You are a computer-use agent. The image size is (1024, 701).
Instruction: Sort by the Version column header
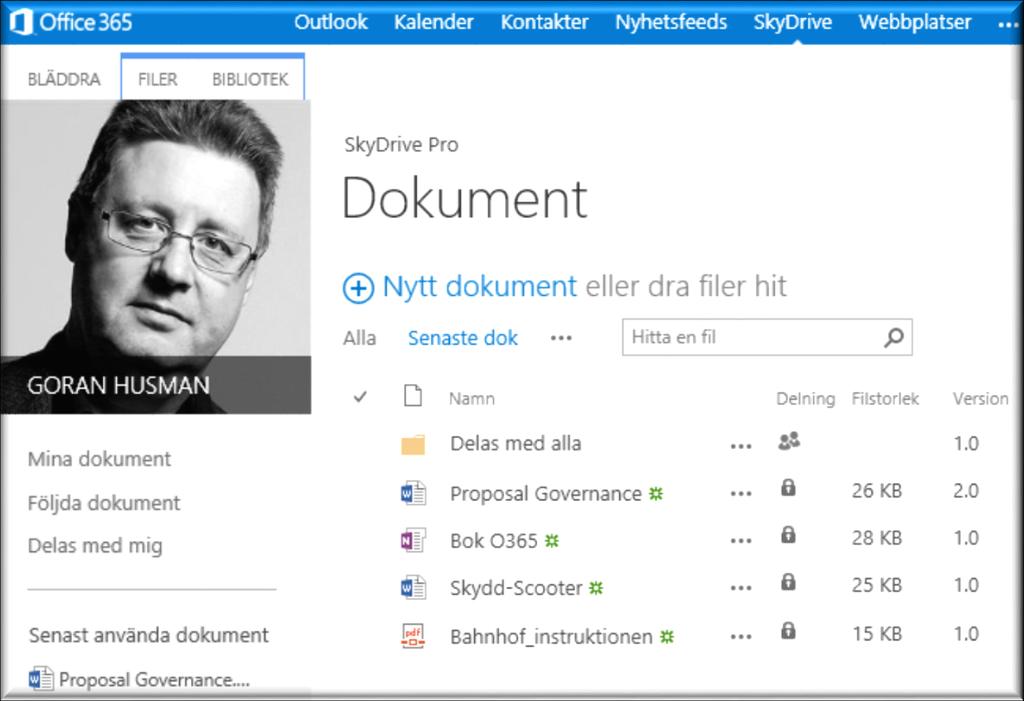click(980, 399)
